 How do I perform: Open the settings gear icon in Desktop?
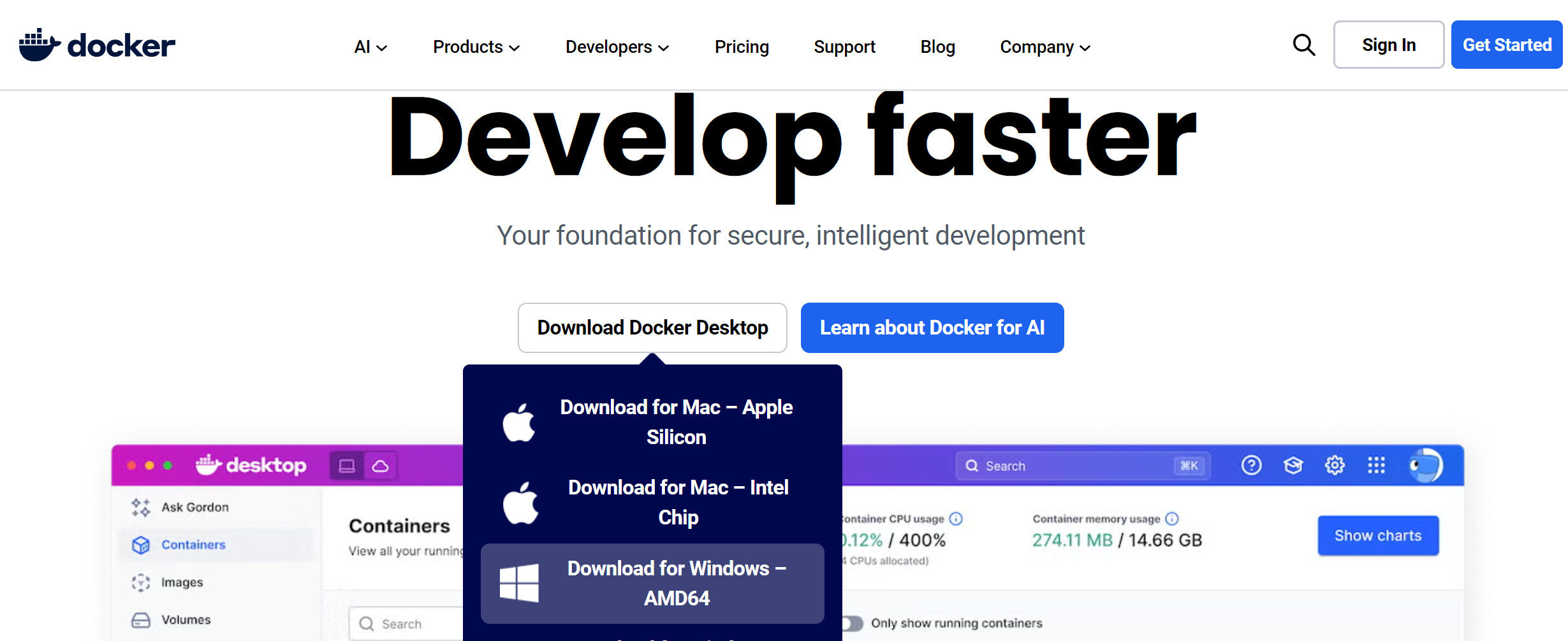[x=1335, y=465]
